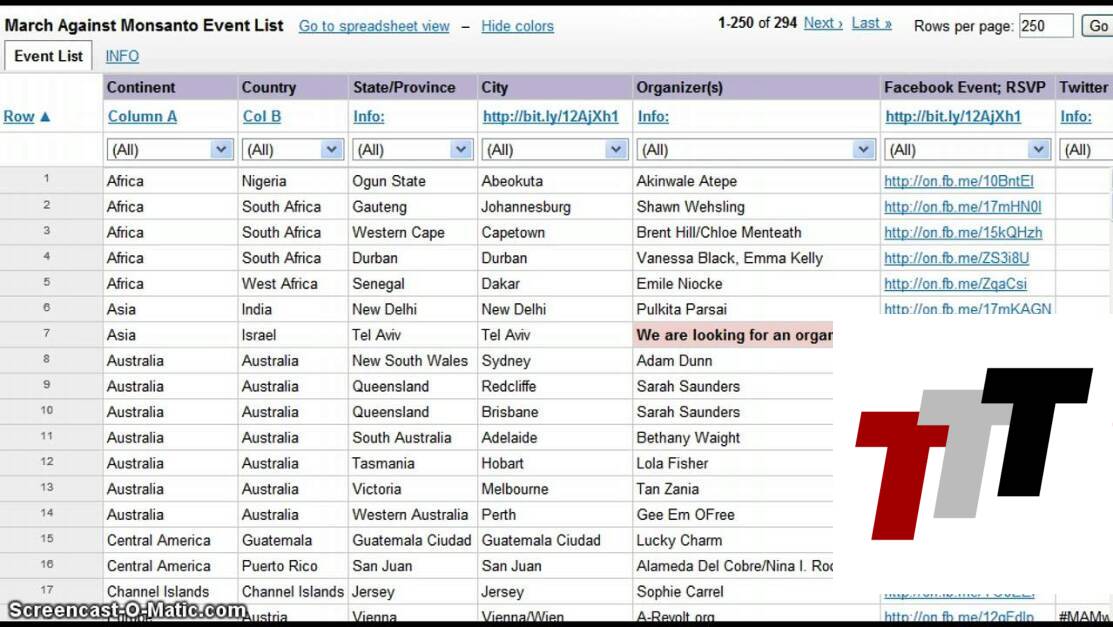The height and width of the screenshot is (627, 1113).
Task: Expand the State/Province filter dropdown
Action: pos(460,150)
